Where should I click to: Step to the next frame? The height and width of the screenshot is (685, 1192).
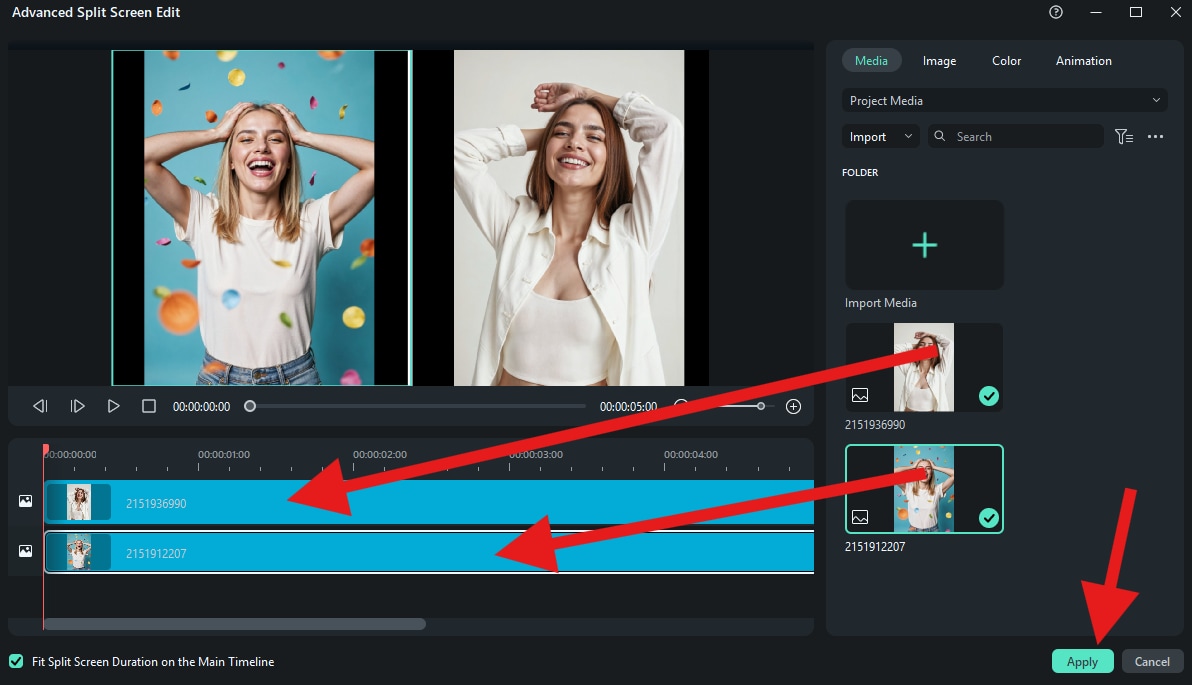coord(77,406)
